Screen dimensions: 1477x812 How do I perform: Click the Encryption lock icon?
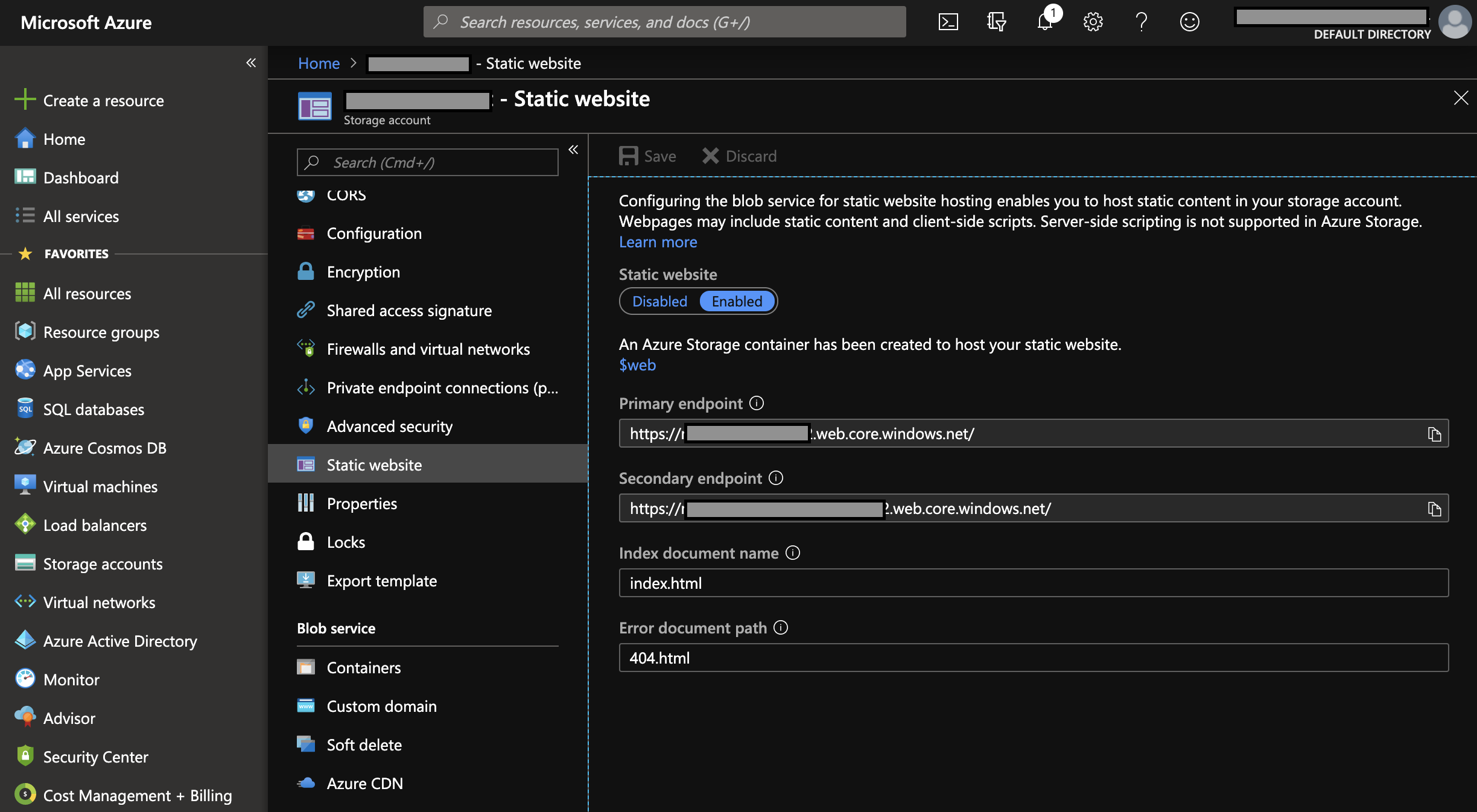[306, 271]
